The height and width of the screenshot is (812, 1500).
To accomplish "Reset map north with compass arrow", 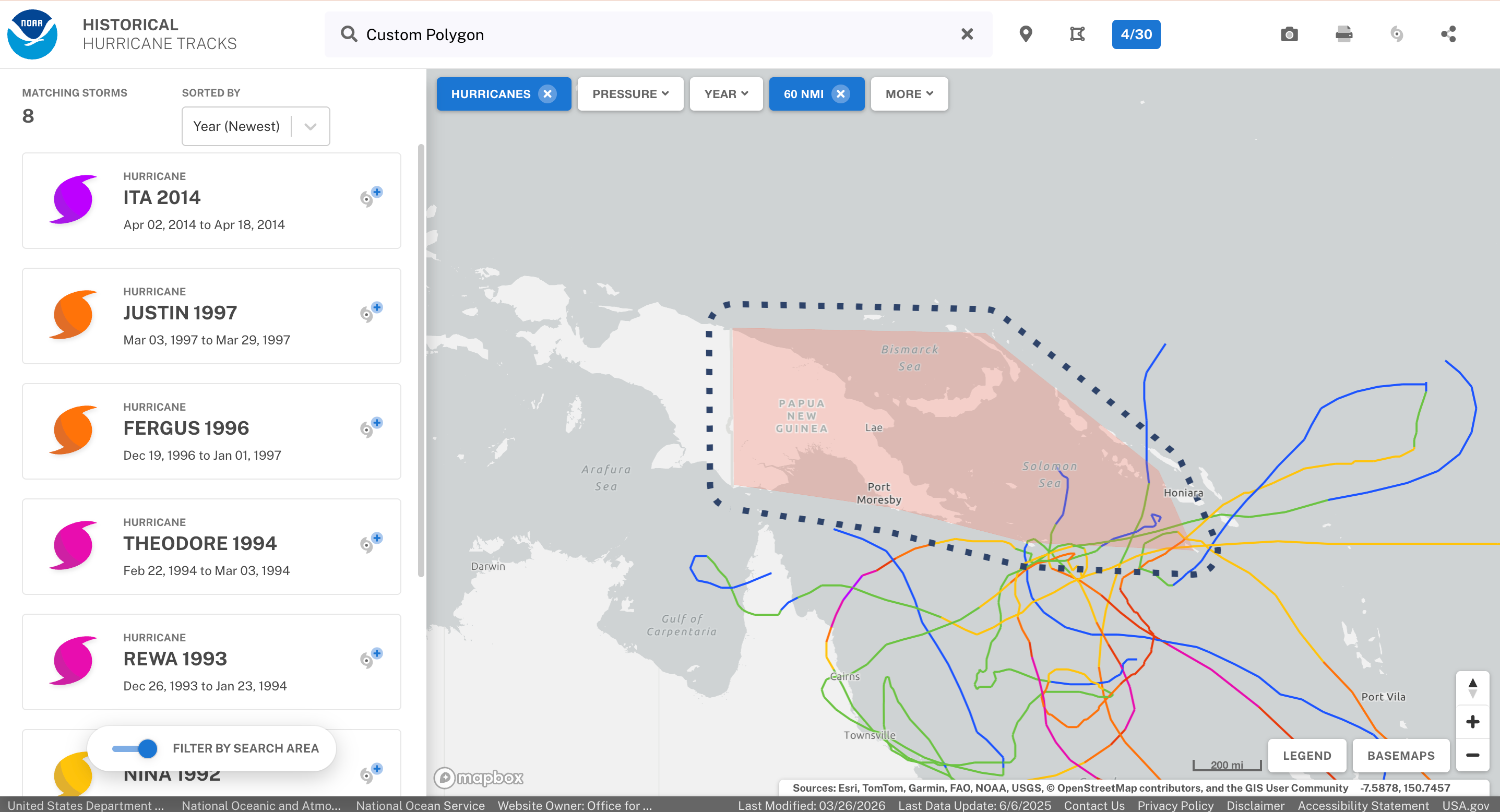I will pos(1472,687).
